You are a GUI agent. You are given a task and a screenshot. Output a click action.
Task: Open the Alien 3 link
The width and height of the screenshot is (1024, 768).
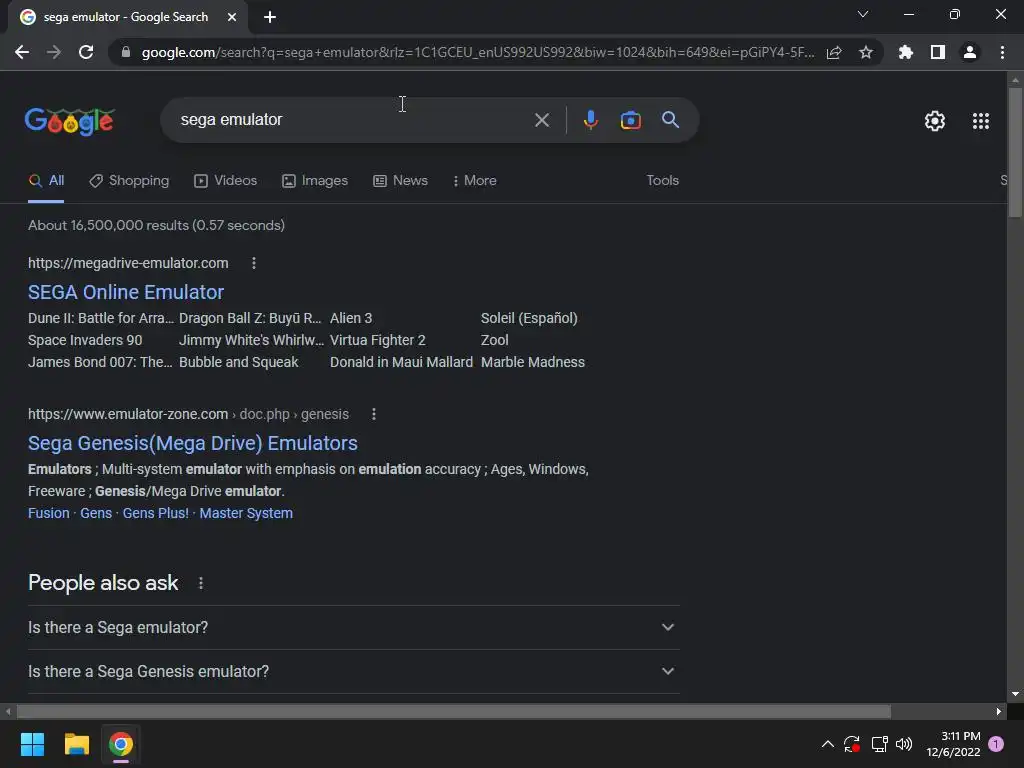pos(351,318)
